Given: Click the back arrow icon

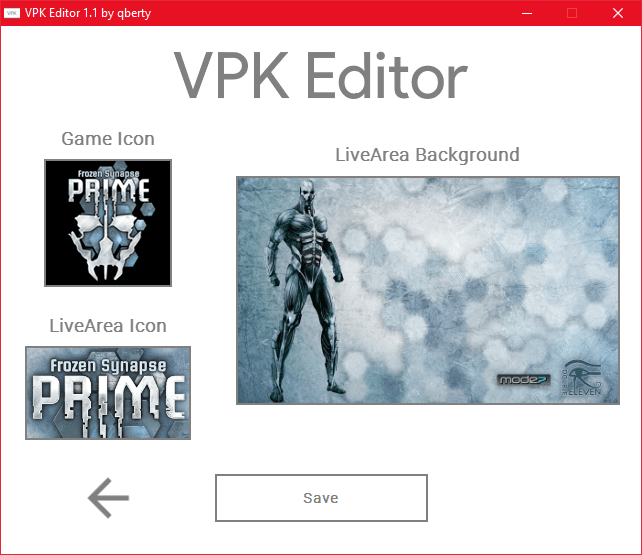Looking at the screenshot, I should click(x=109, y=498).
